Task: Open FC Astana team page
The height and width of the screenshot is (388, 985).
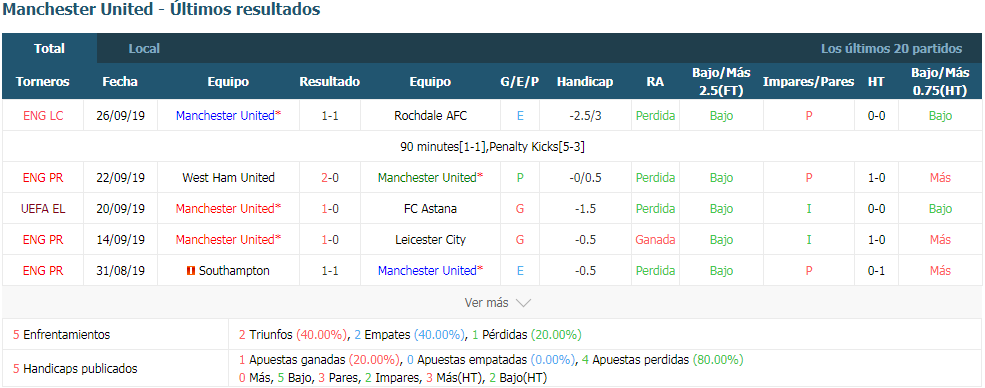Action: click(x=430, y=208)
